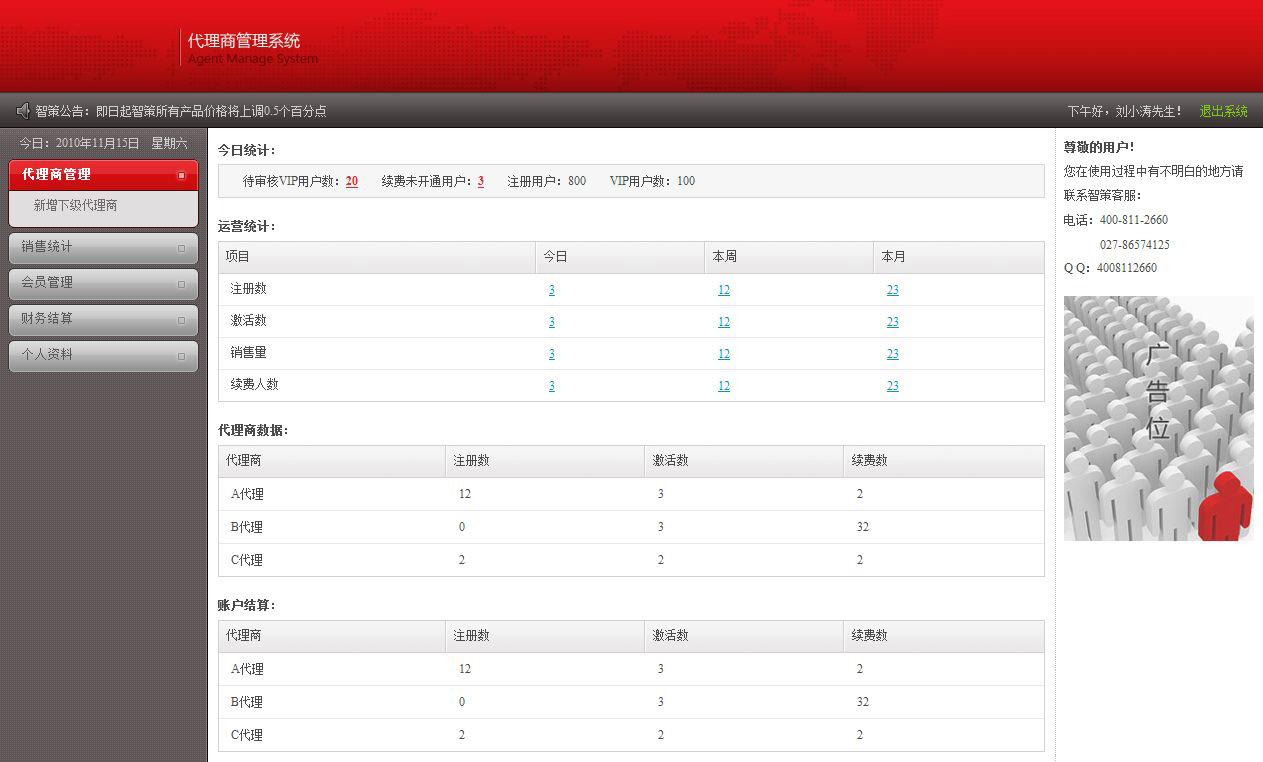The image size is (1263, 762).
Task: Expand the 销售统计 sidebar section
Action: (103, 247)
